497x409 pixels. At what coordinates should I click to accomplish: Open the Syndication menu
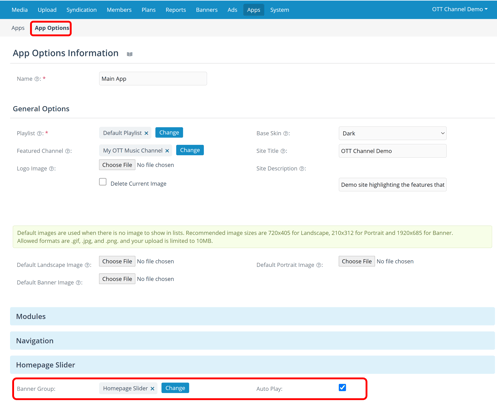[x=82, y=10]
